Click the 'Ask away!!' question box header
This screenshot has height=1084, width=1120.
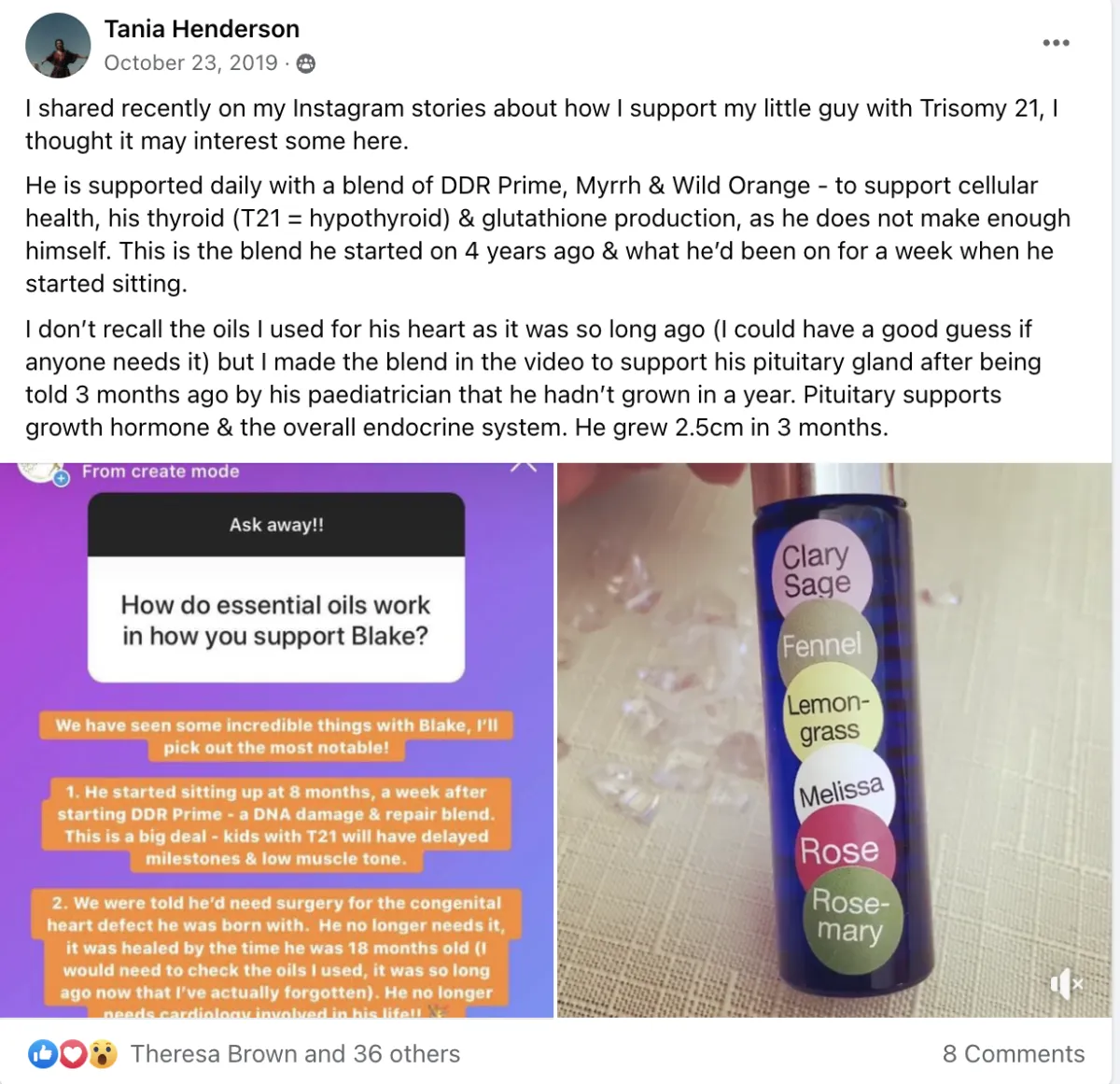276,525
